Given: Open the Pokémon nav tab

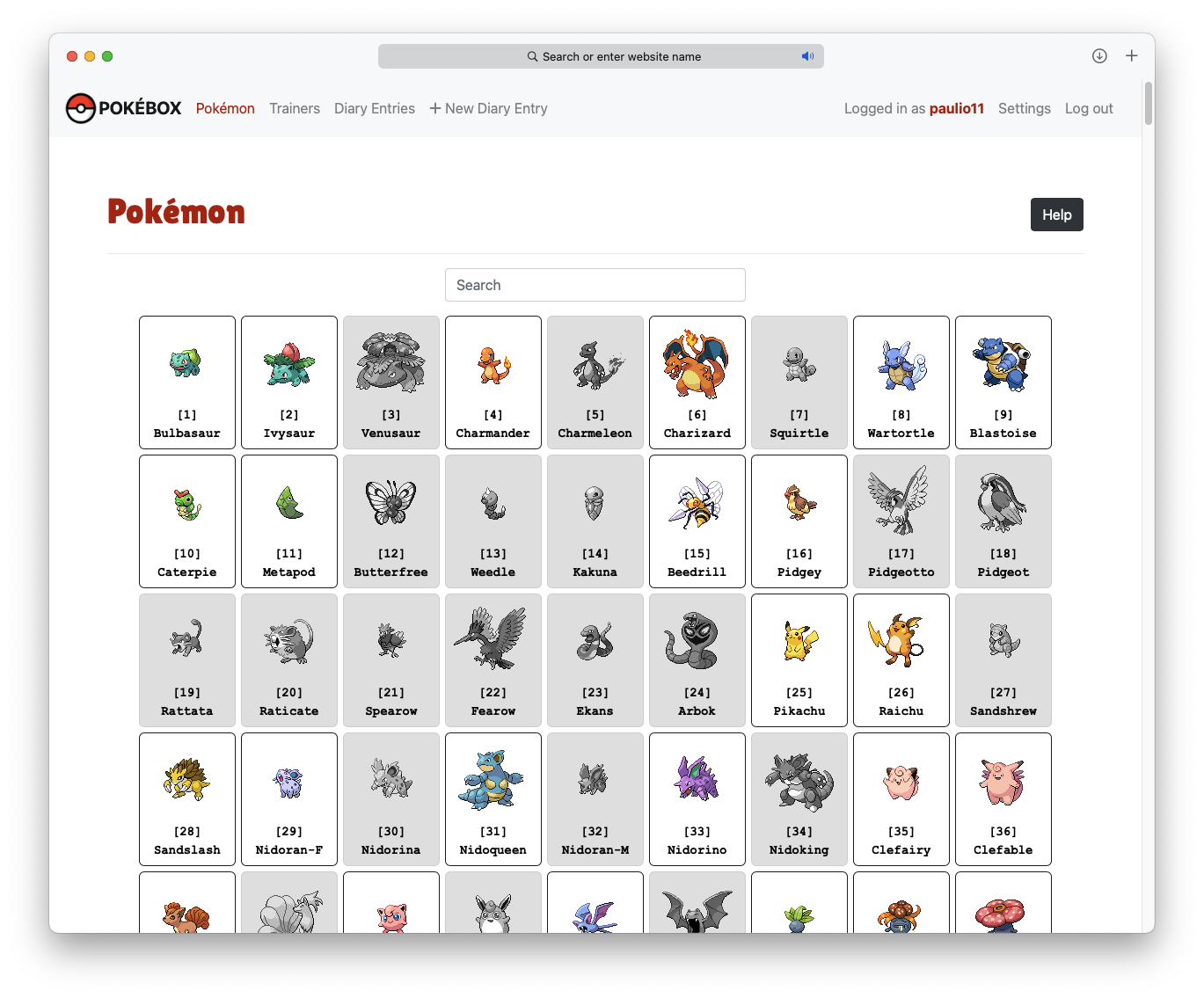Looking at the screenshot, I should [225, 108].
